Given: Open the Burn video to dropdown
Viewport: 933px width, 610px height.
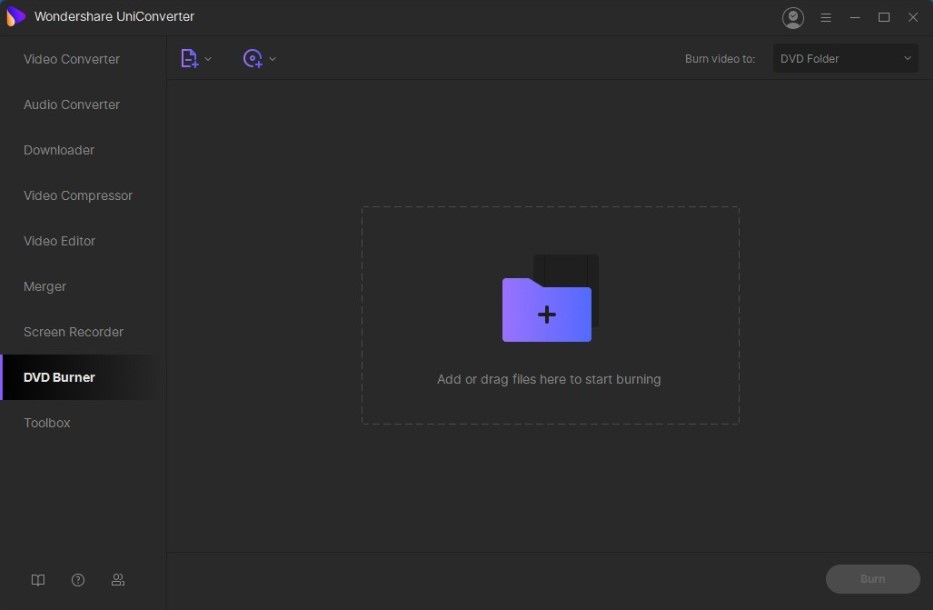Looking at the screenshot, I should pos(845,58).
